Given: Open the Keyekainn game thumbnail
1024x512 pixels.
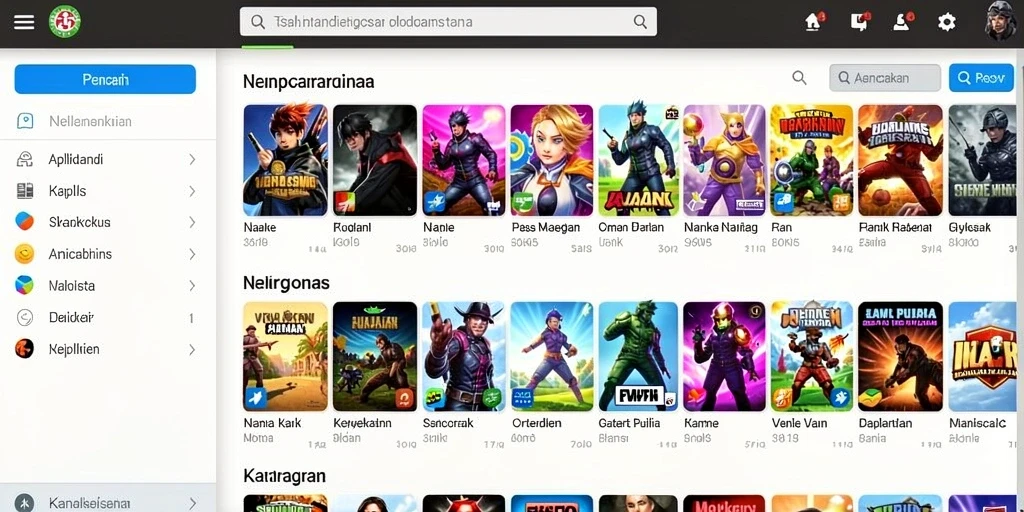Looking at the screenshot, I should coord(375,357).
